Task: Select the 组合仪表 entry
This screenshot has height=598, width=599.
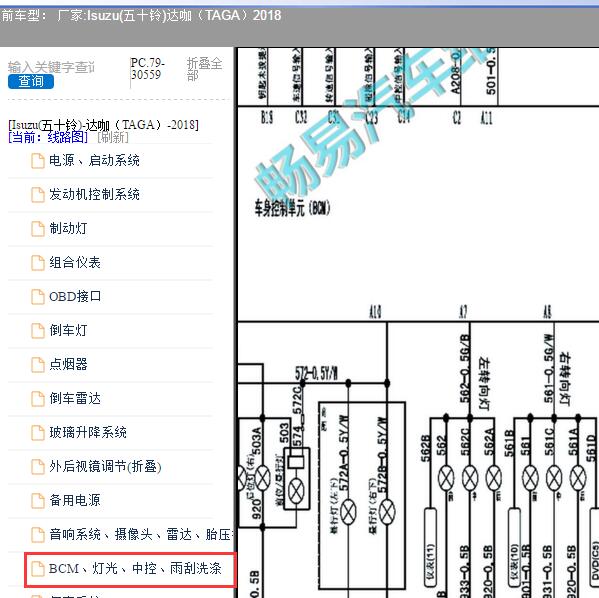Action: 74,263
